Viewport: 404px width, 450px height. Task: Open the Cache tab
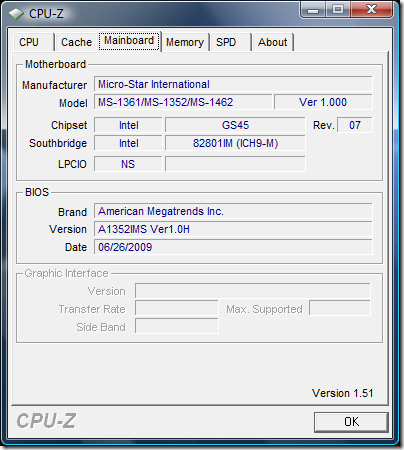[x=76, y=42]
